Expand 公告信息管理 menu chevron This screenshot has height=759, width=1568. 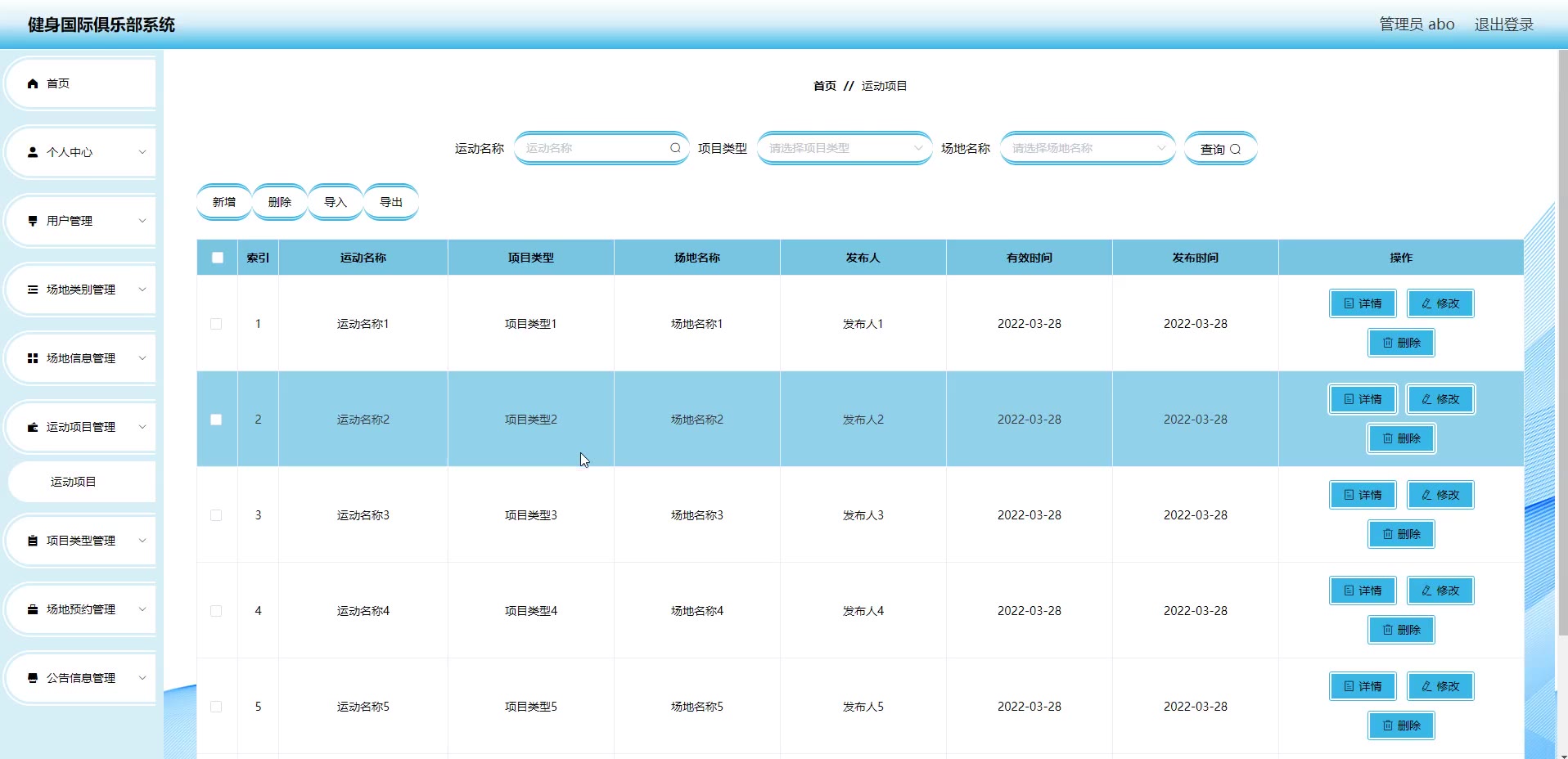[x=142, y=678]
